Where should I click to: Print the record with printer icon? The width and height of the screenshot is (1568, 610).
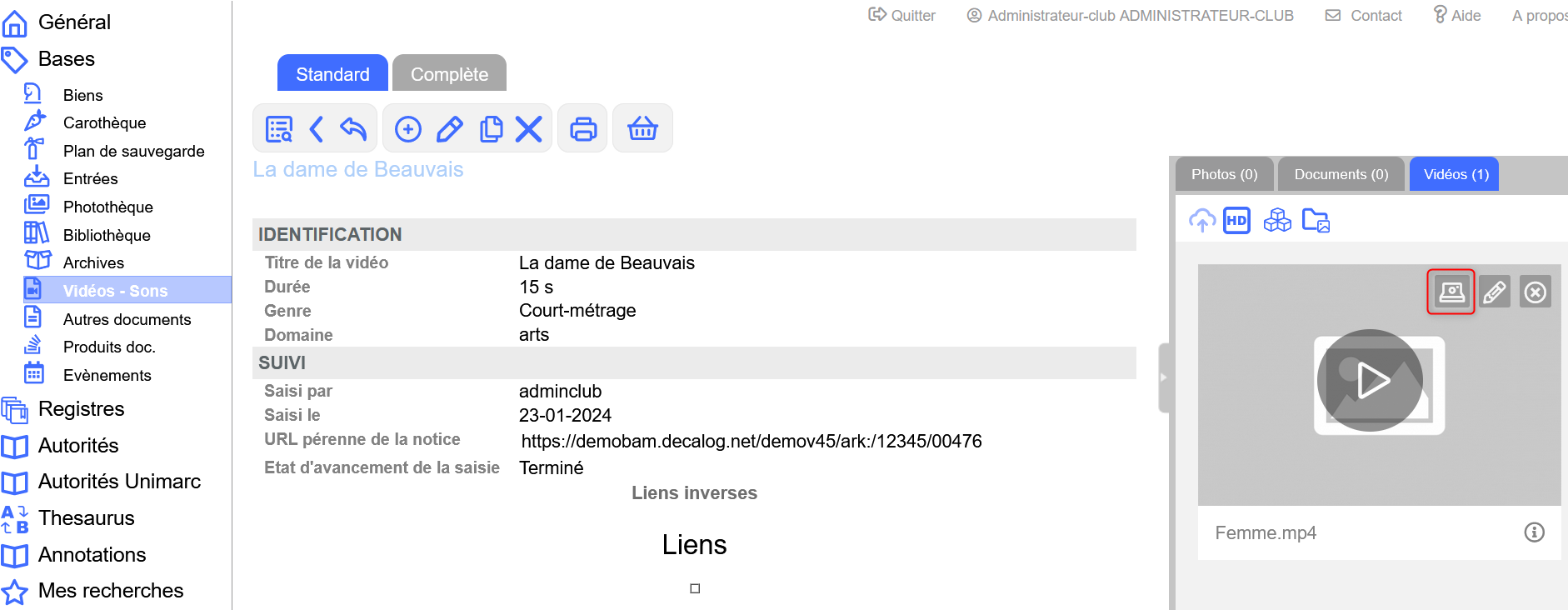583,129
